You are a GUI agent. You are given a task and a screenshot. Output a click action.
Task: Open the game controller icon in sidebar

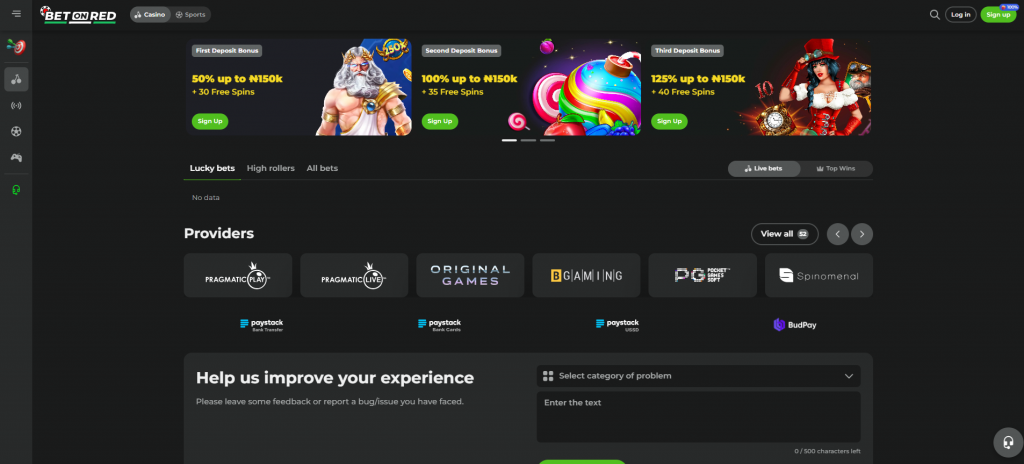click(16, 157)
